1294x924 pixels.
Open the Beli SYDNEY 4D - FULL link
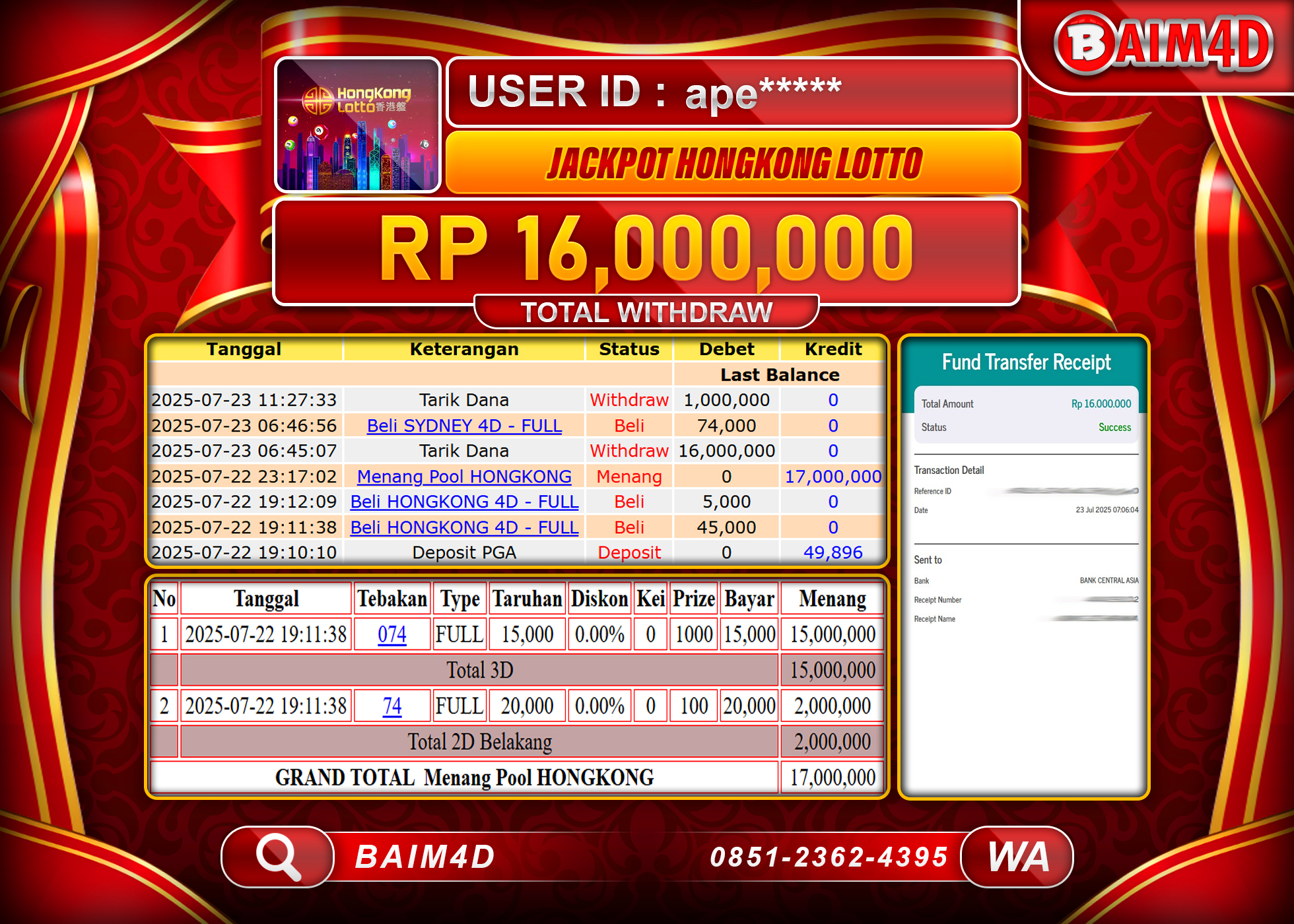tap(464, 425)
